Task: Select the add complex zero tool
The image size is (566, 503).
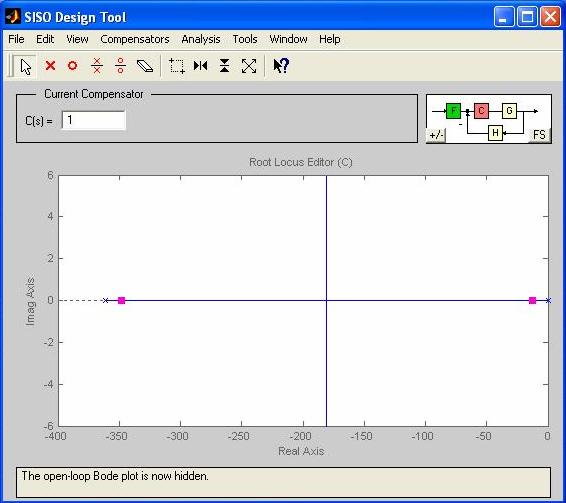Action: [121, 66]
